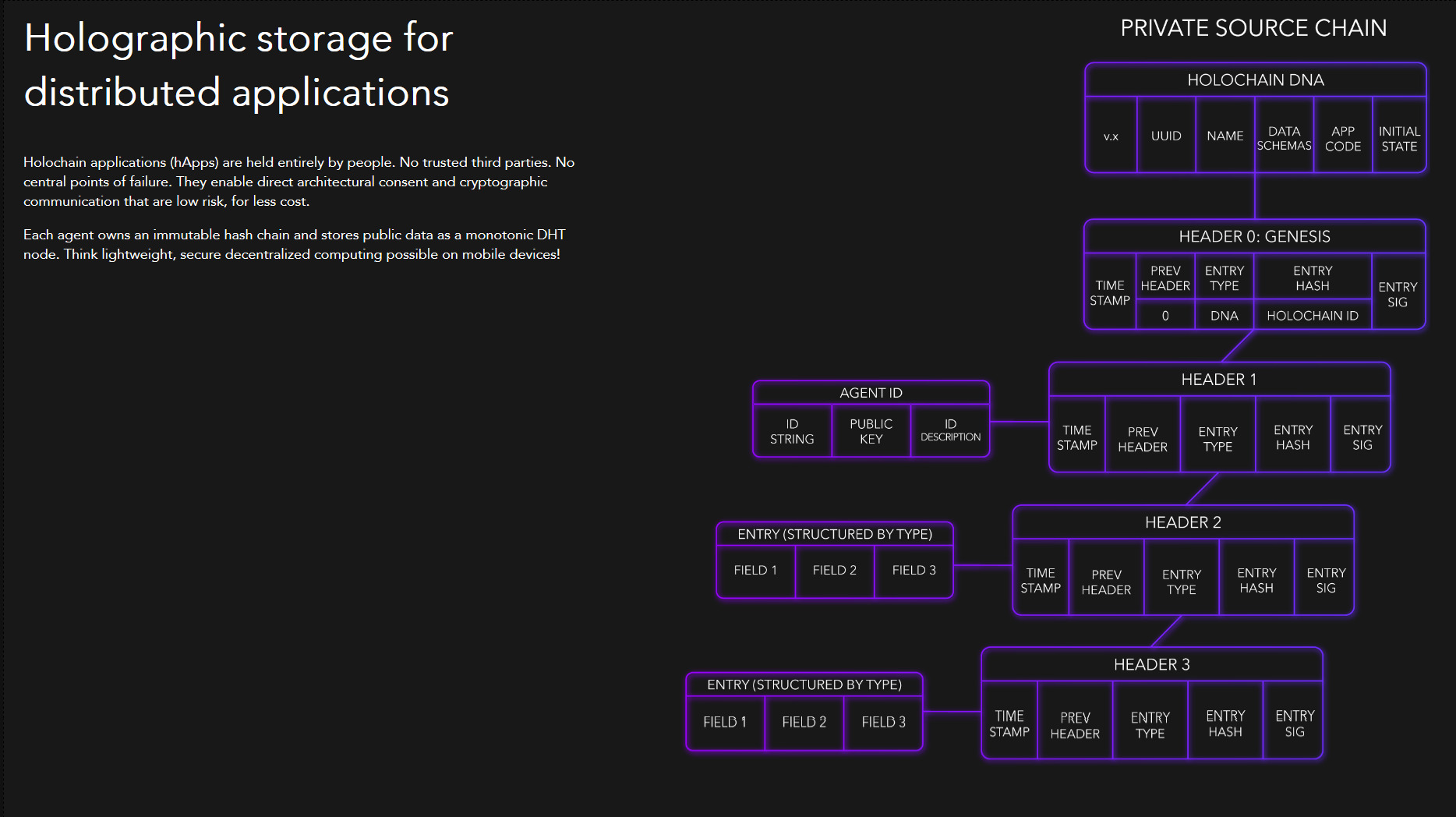Select the HEADER 1 title

point(1219,380)
